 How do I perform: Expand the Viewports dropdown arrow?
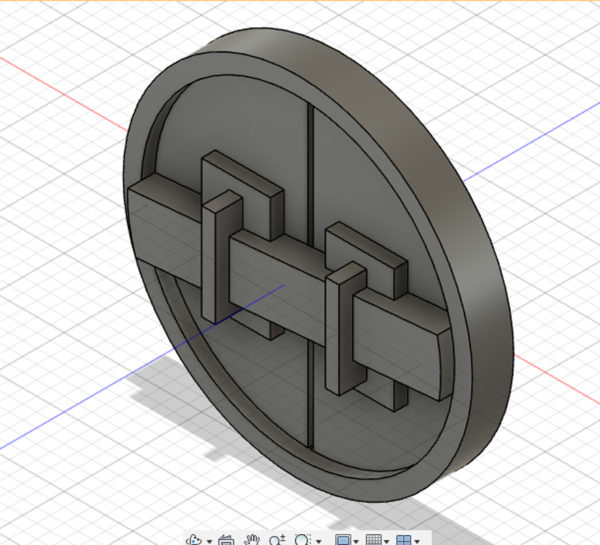[x=417, y=541]
